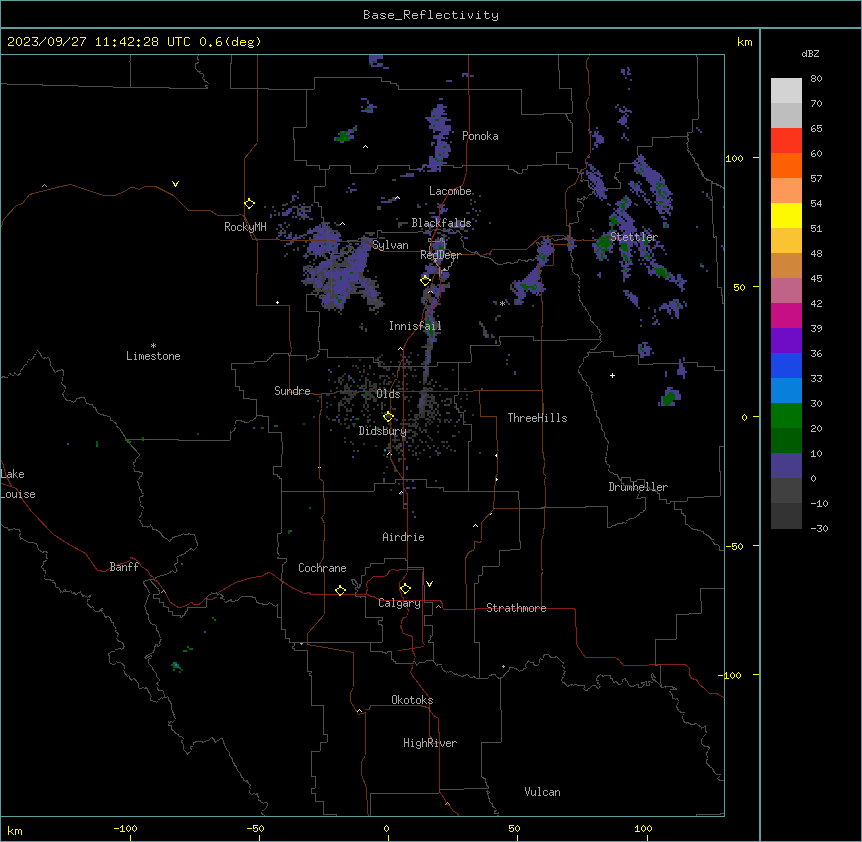The width and height of the screenshot is (862, 842).
Task: Click the vertical axis -50 km tick label
Action: coord(734,546)
